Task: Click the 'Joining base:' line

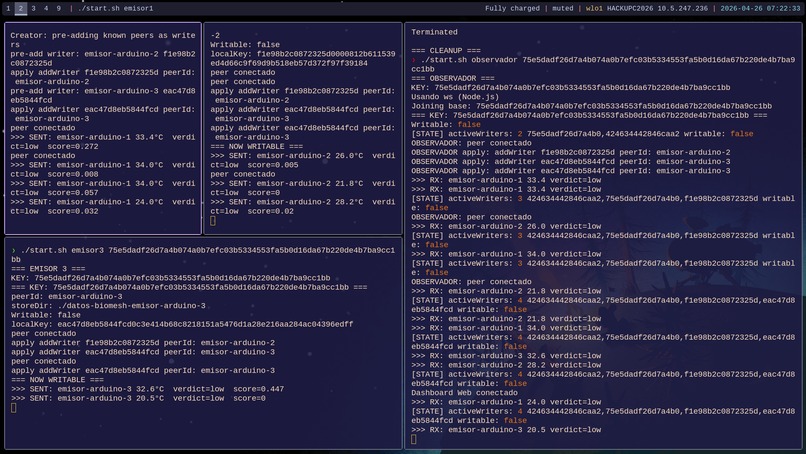Action: (x=591, y=106)
